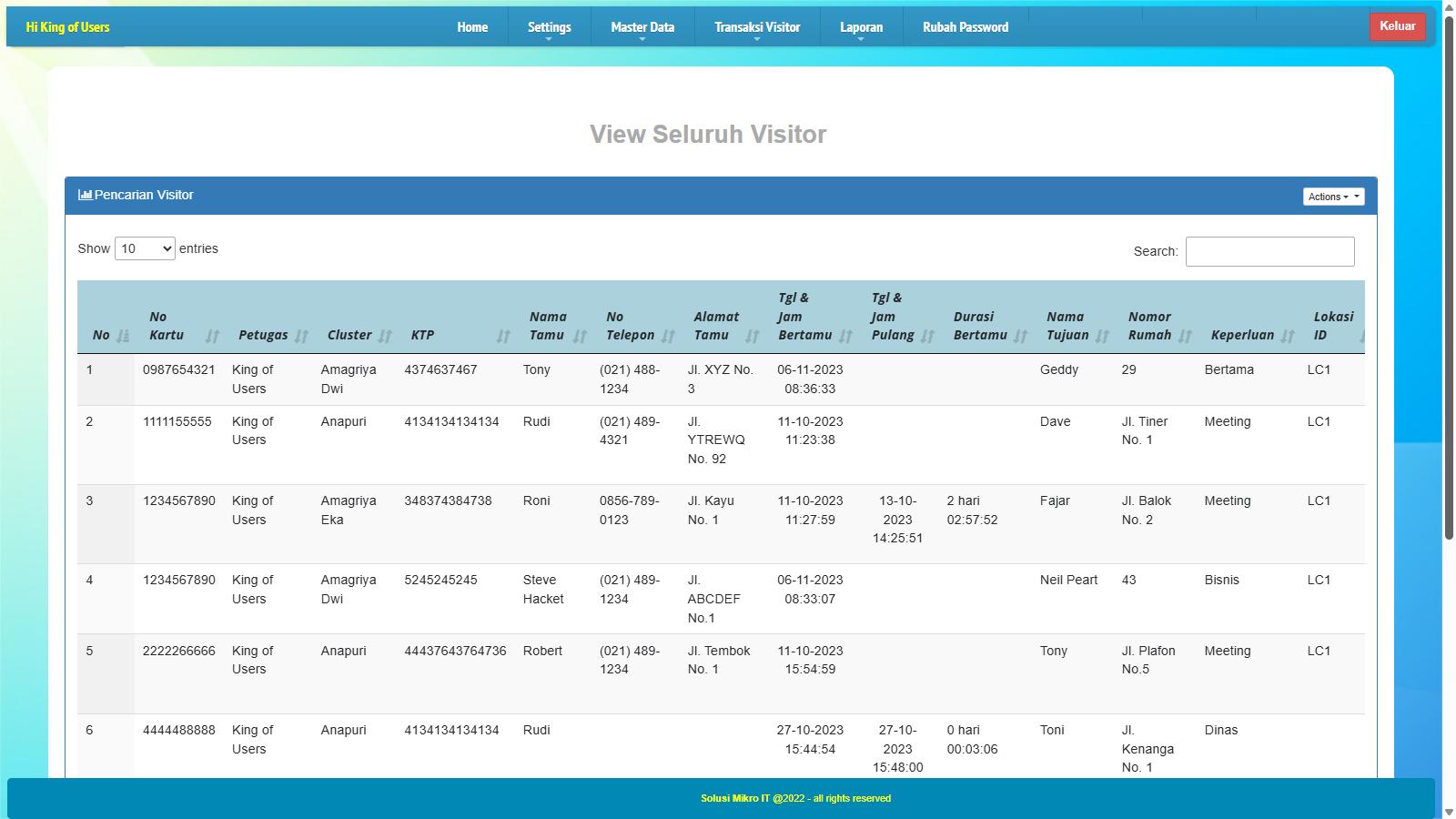Click the Nama Tamu sort icon
Viewport: 1456px width, 819px height.
pos(580,336)
